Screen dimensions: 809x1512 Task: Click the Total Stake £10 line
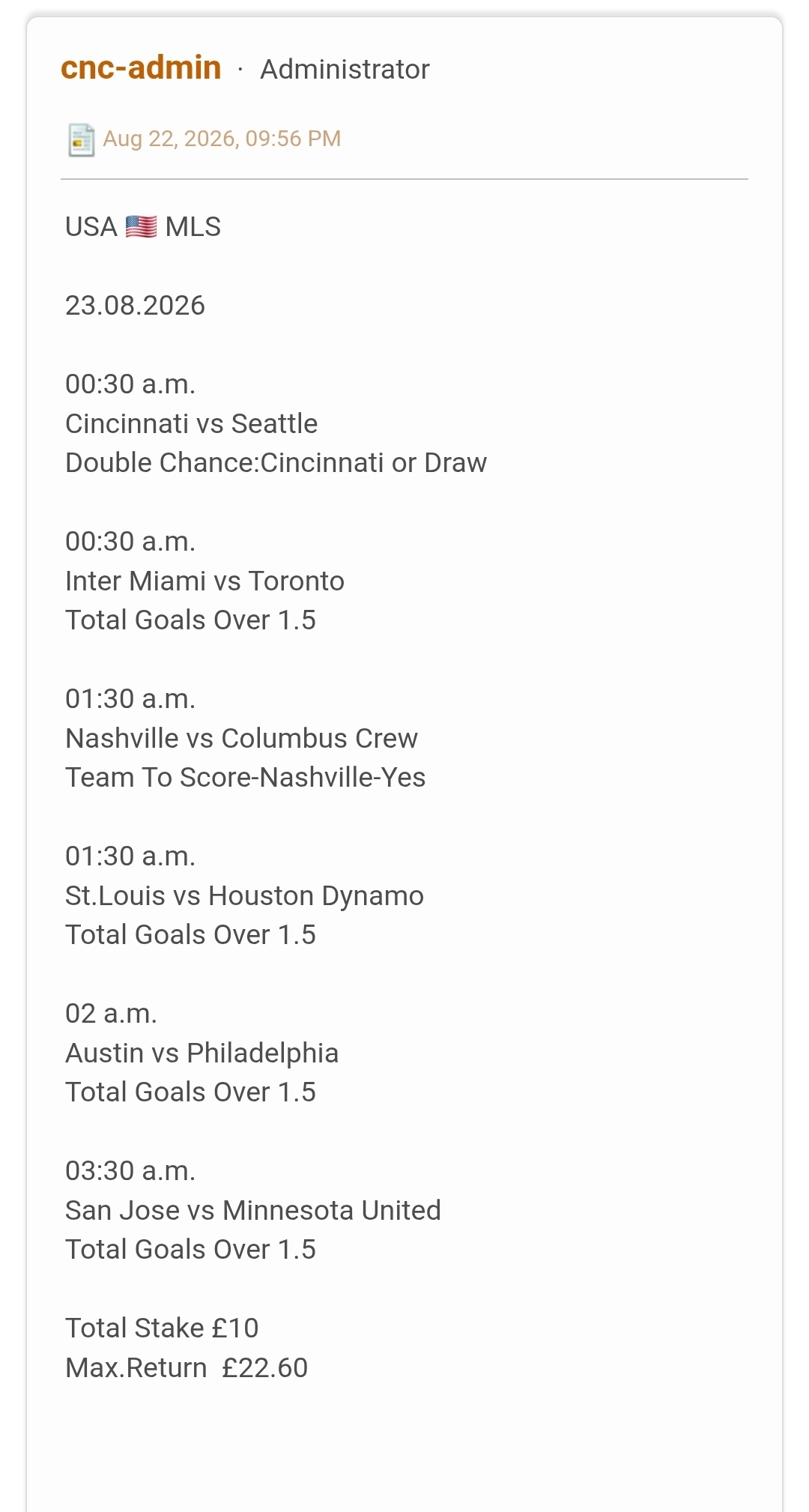point(162,1328)
